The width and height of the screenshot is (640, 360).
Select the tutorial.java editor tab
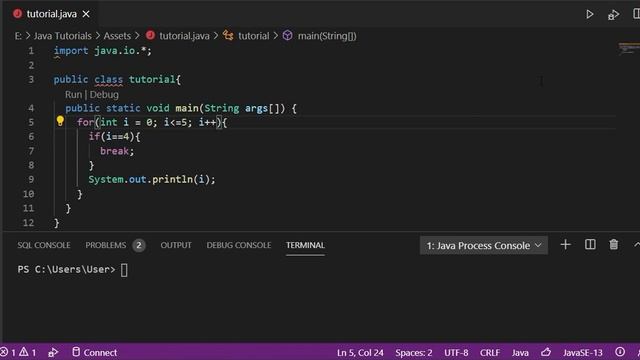click(51, 14)
